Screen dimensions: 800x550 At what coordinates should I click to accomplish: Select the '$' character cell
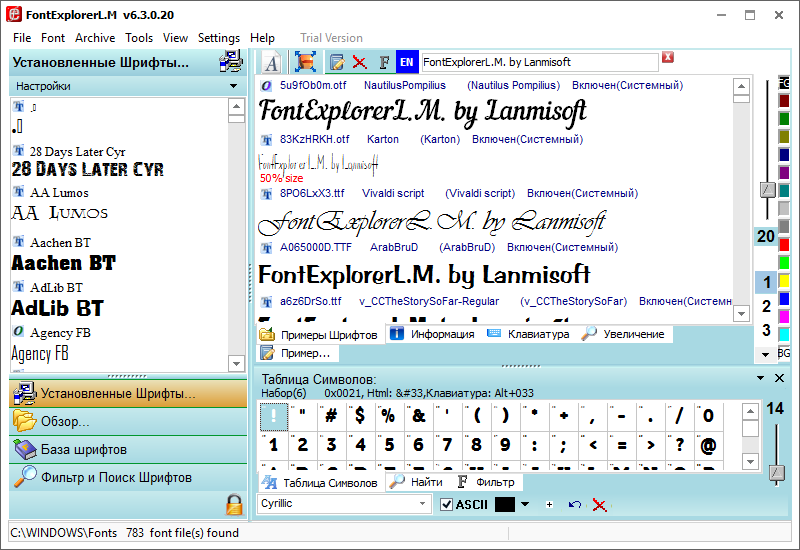(360, 416)
